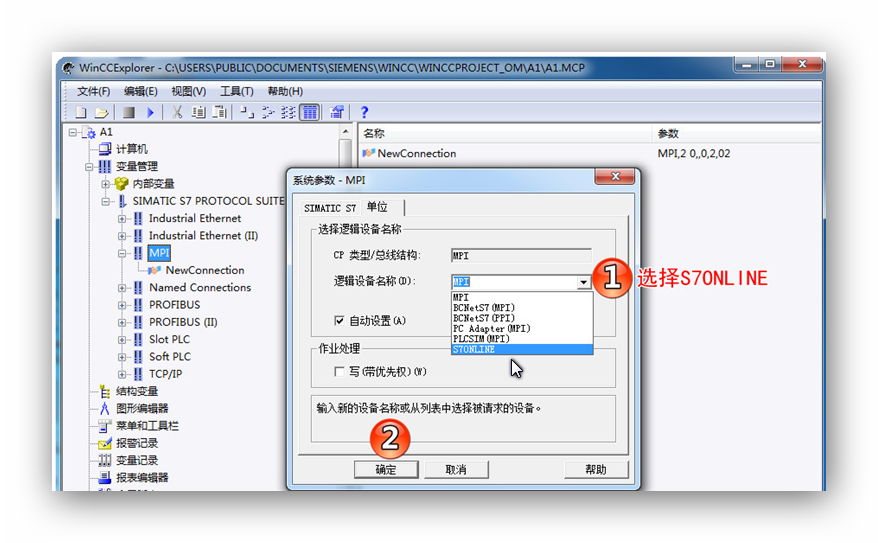This screenshot has height=543, width=878.
Task: Open the 编辑(E) menu
Action: (141, 91)
